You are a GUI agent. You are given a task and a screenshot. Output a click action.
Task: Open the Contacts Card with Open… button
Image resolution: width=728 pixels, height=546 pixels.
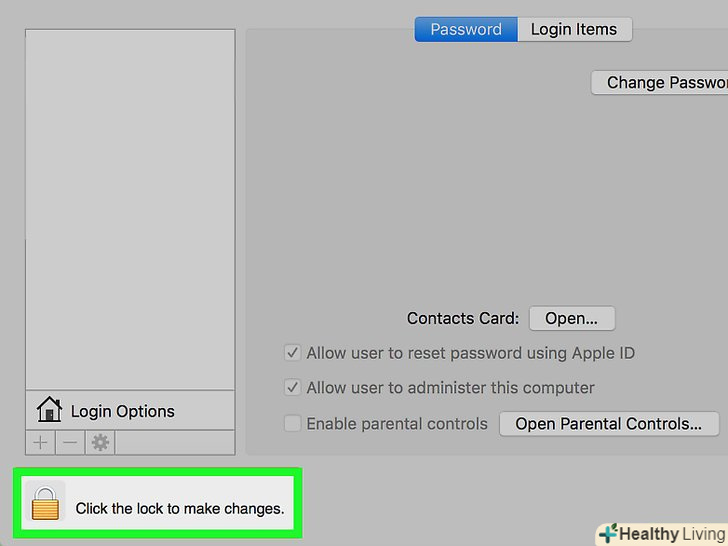coord(571,319)
